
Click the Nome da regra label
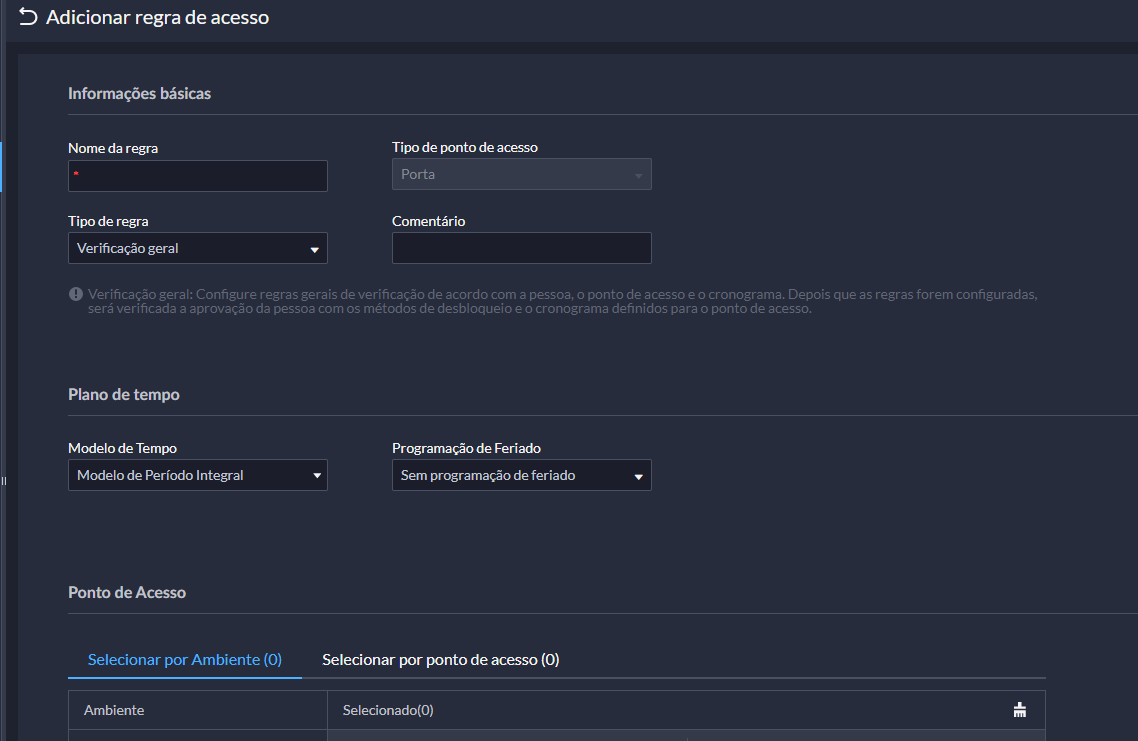click(x=113, y=148)
